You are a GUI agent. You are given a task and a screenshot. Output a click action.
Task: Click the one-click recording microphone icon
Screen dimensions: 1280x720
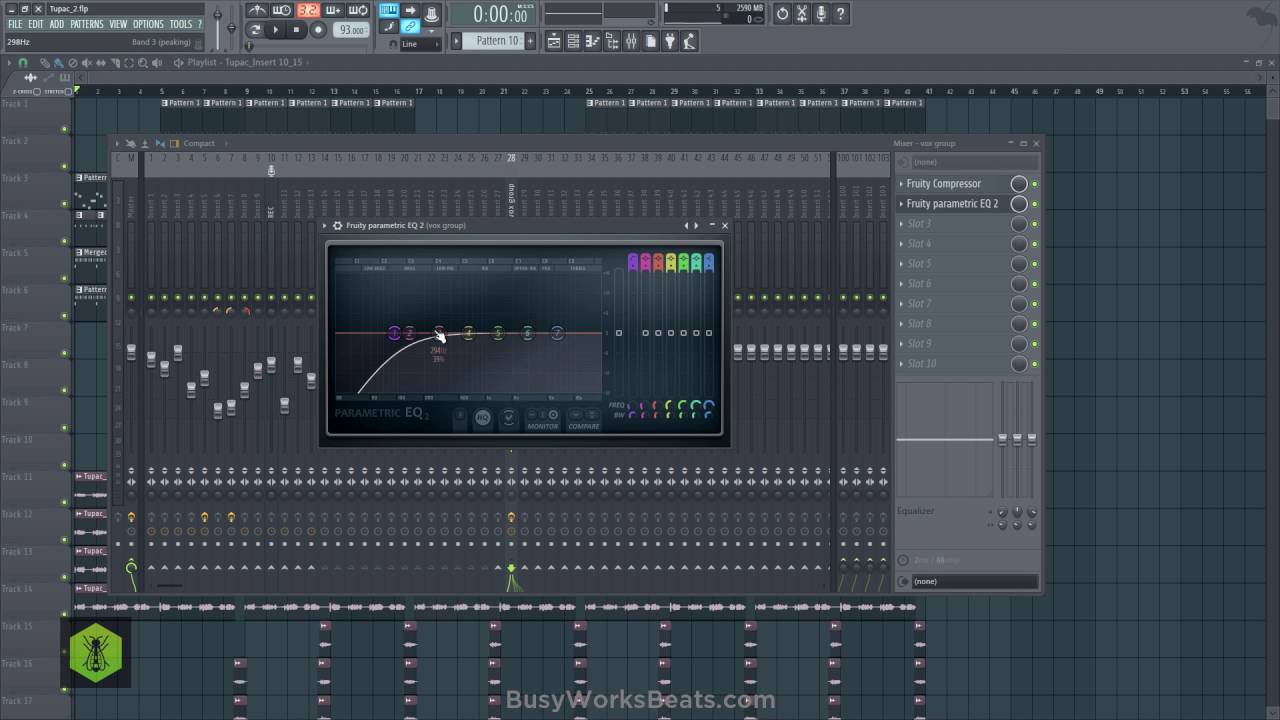point(821,14)
